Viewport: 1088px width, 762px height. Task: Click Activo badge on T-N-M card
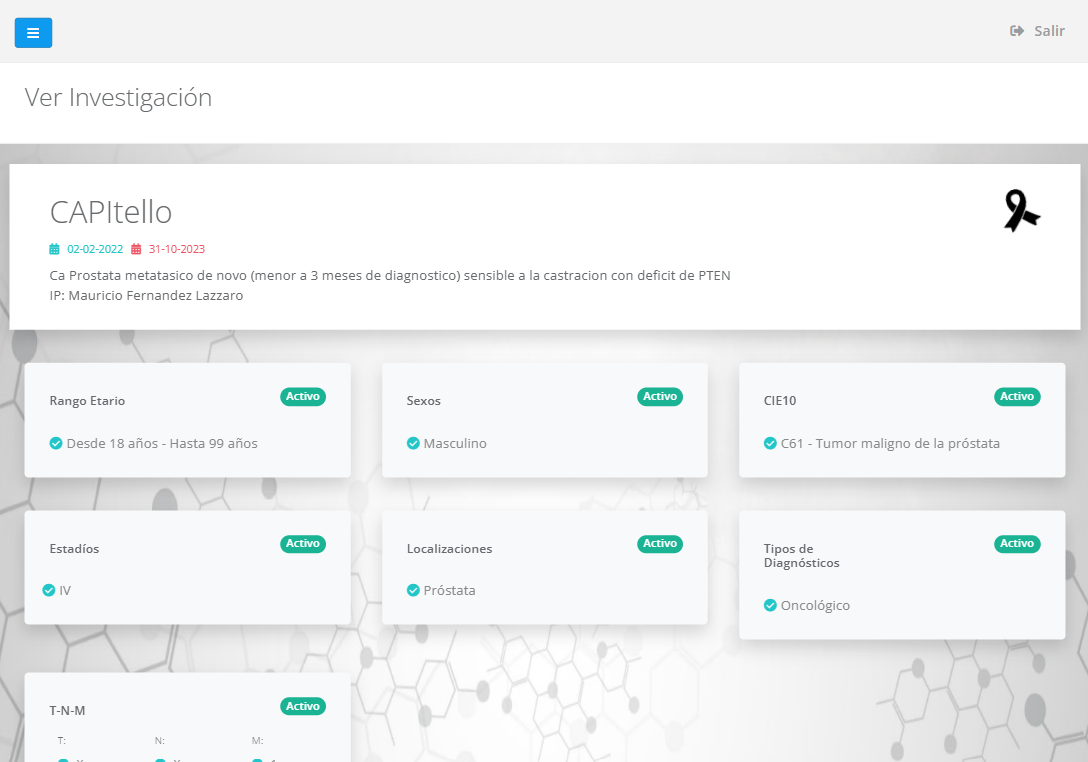[x=303, y=706]
